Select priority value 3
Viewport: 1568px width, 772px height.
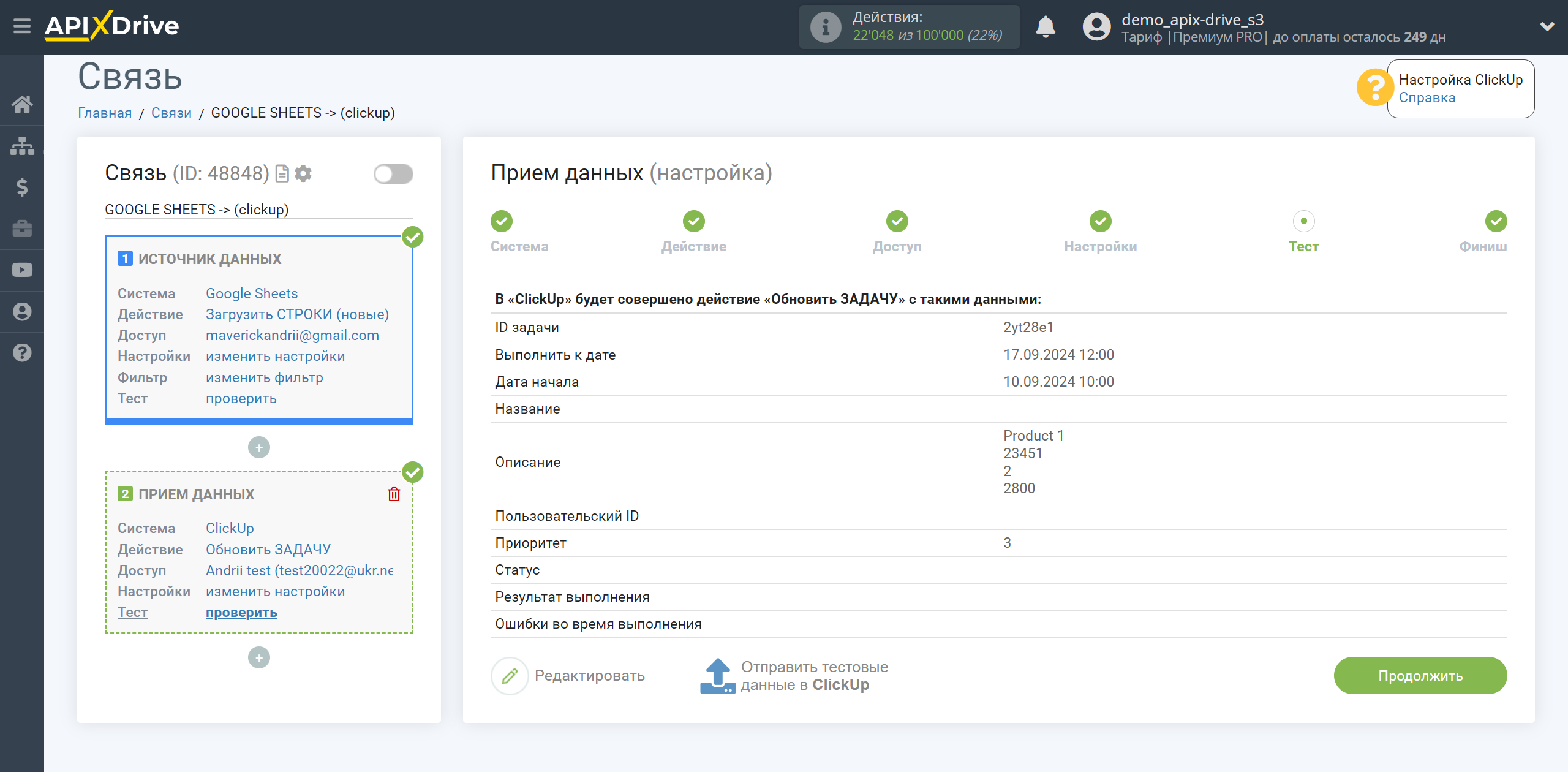point(1007,543)
